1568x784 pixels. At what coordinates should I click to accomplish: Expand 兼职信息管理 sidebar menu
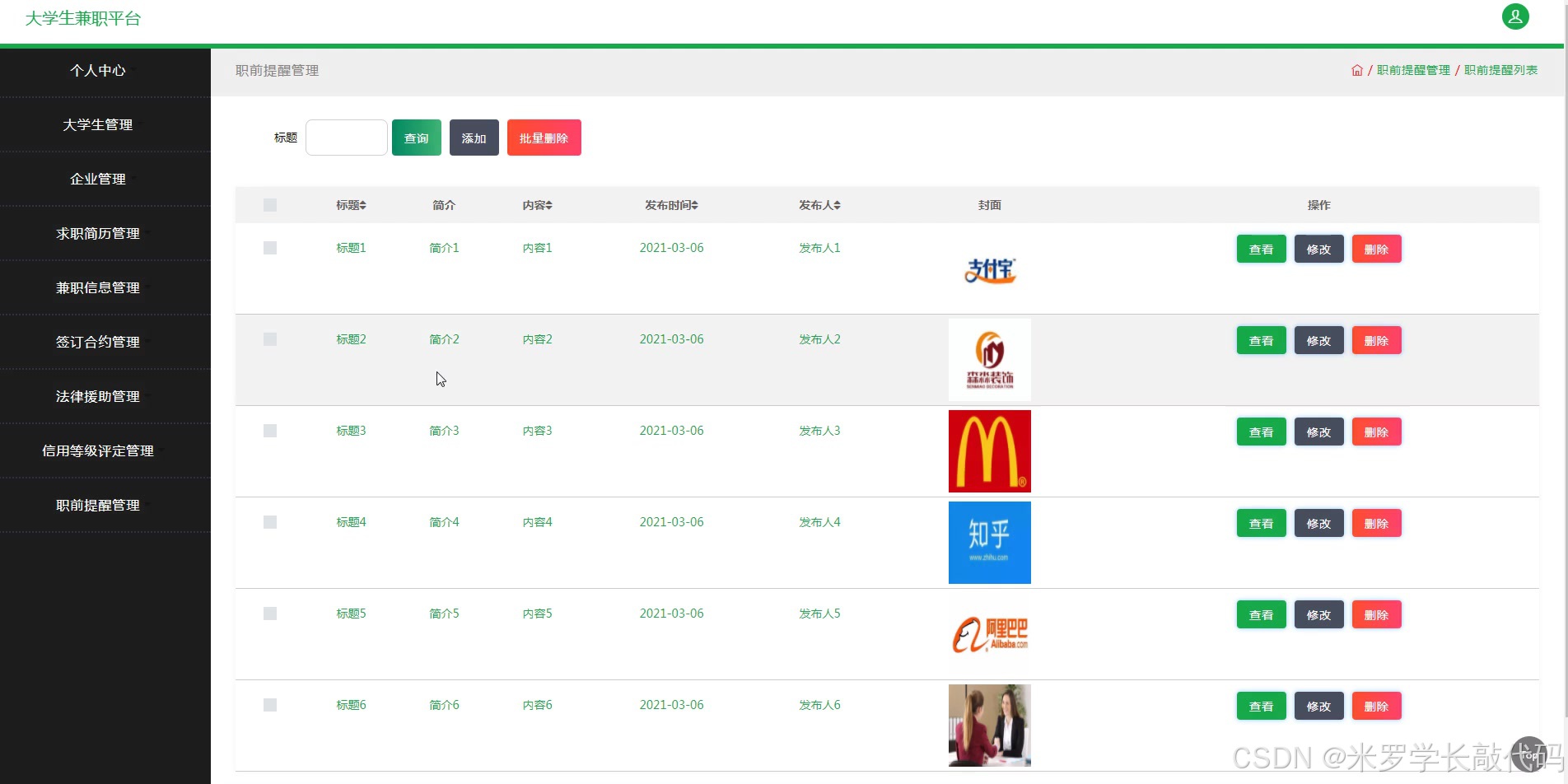[105, 288]
